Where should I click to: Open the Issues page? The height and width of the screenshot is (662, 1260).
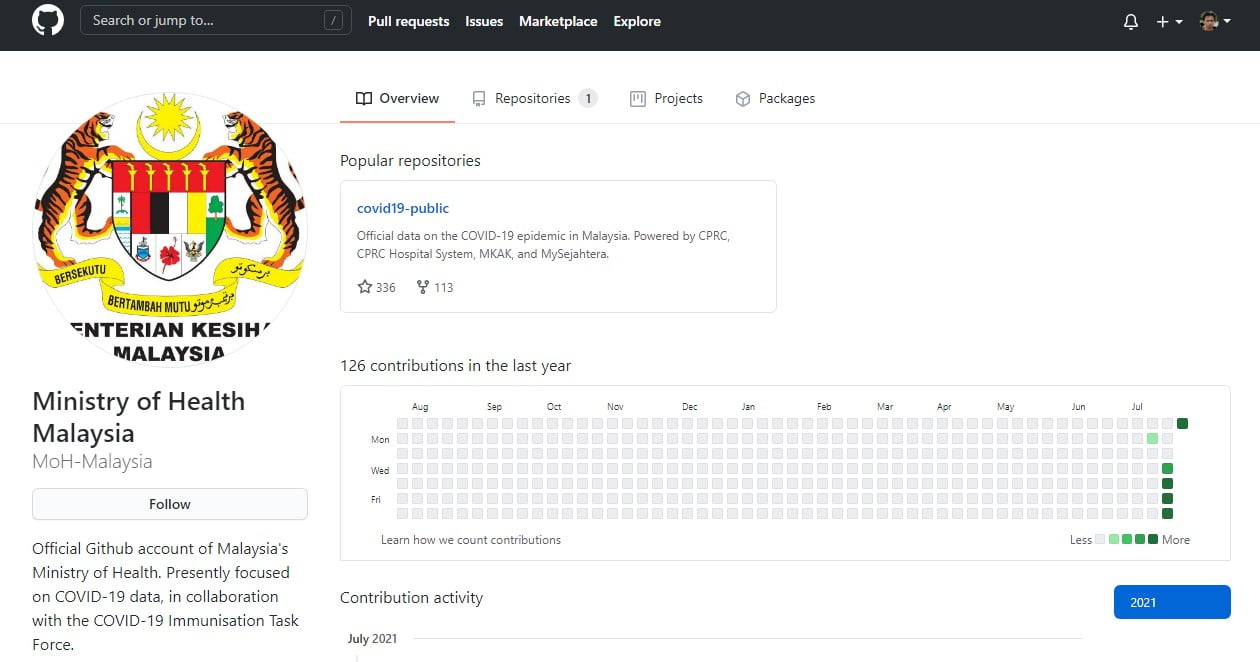click(484, 21)
